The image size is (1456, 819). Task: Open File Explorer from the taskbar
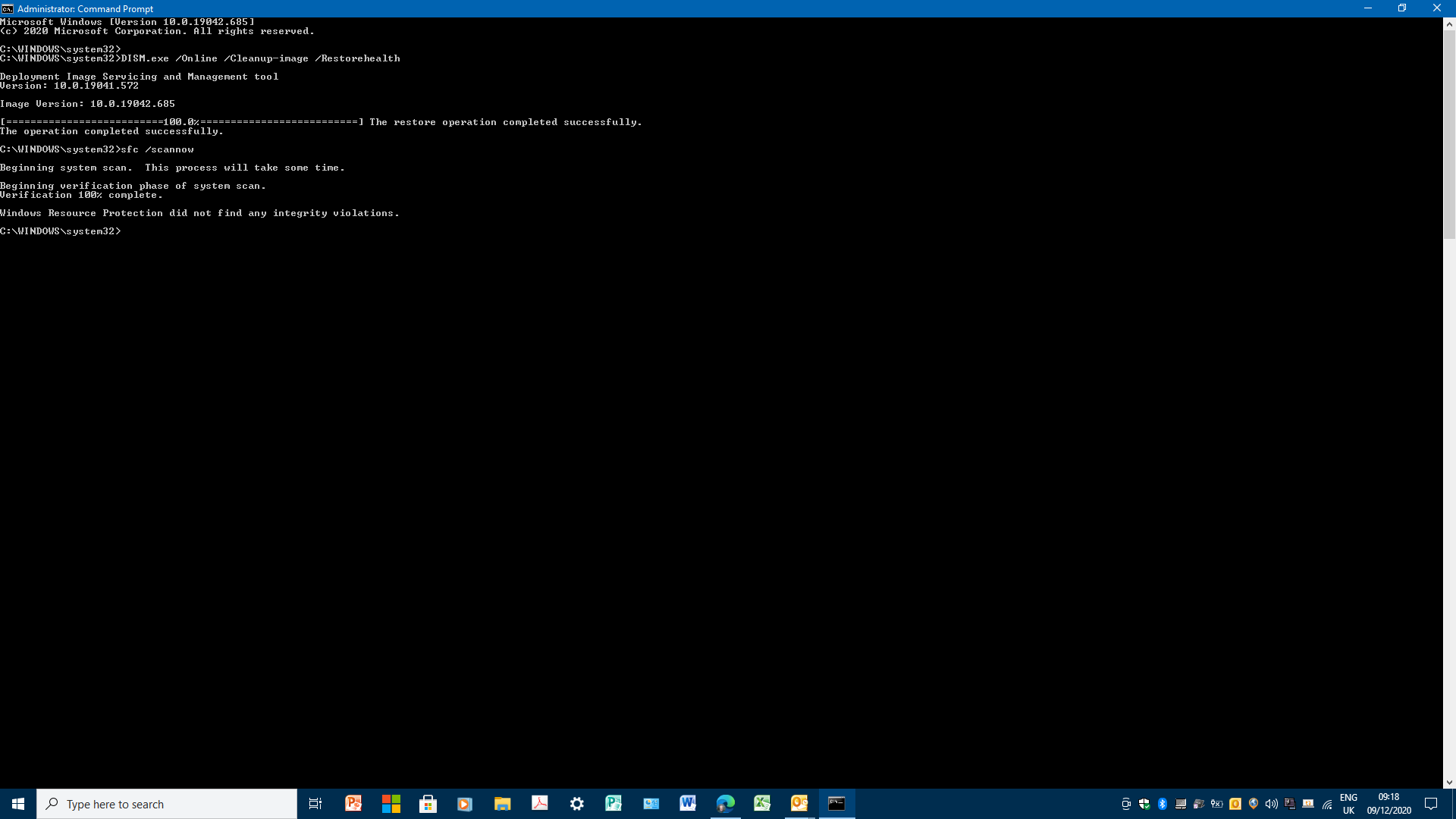pyautogui.click(x=502, y=803)
